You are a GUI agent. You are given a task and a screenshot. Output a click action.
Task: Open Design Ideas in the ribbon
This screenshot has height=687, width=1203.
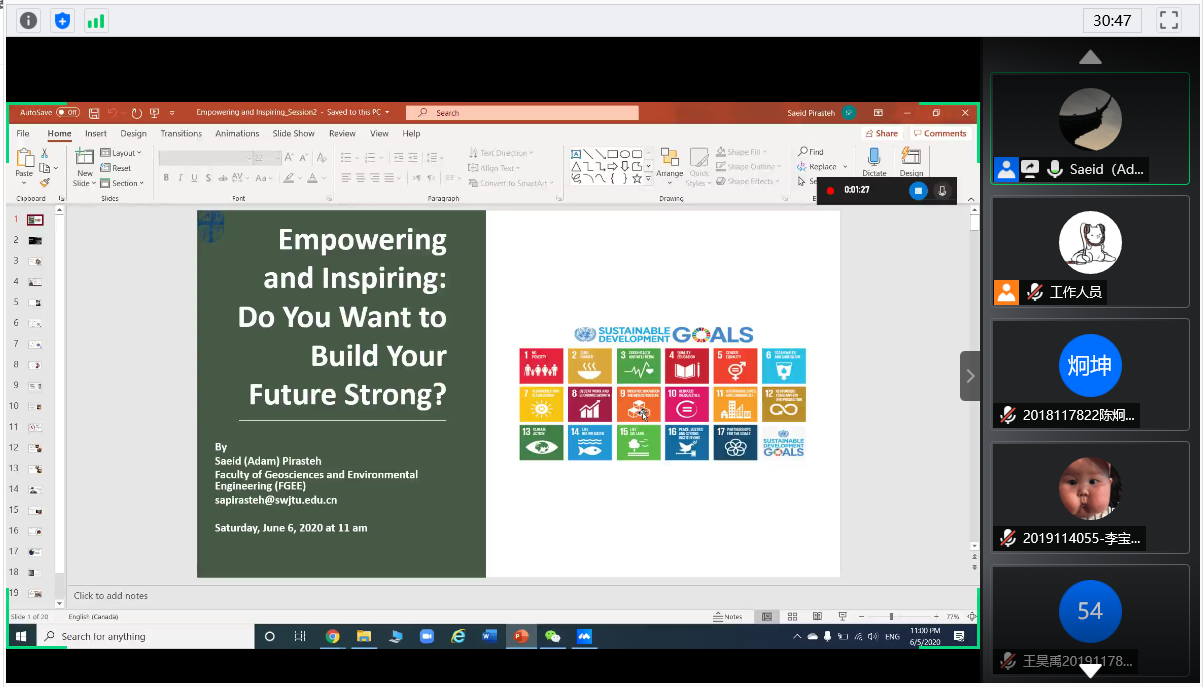pyautogui.click(x=911, y=158)
